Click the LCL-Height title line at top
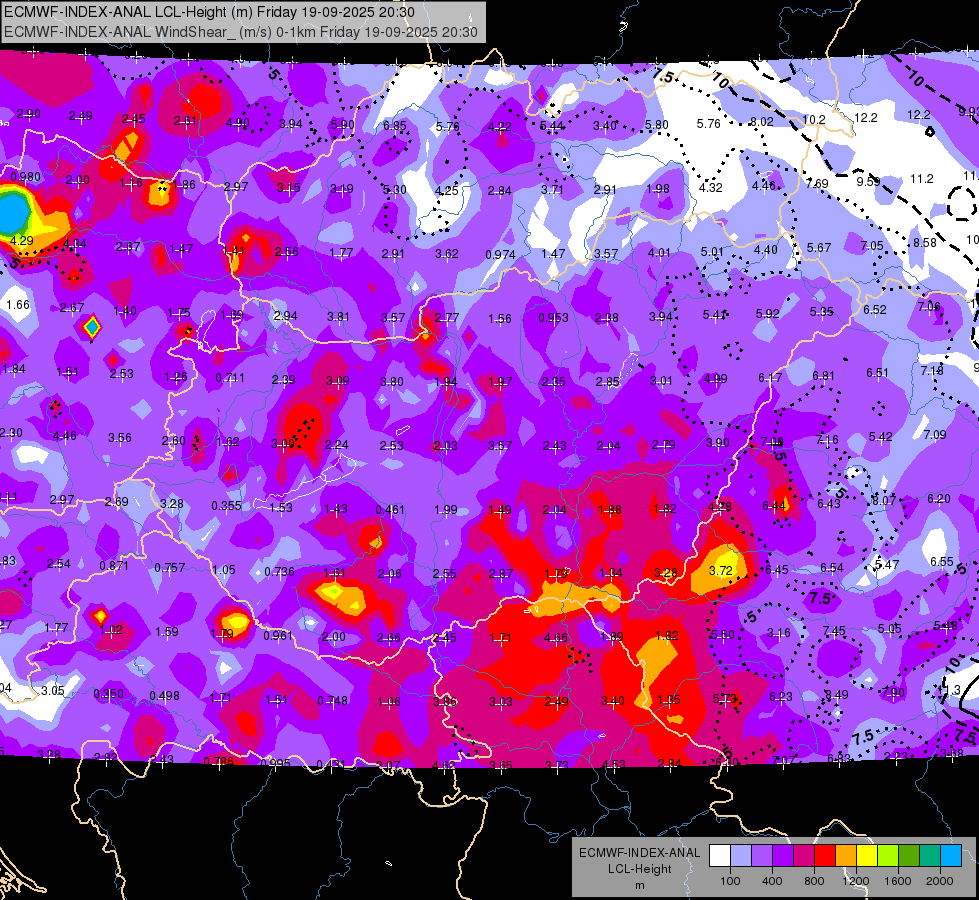979x900 pixels. (209, 12)
